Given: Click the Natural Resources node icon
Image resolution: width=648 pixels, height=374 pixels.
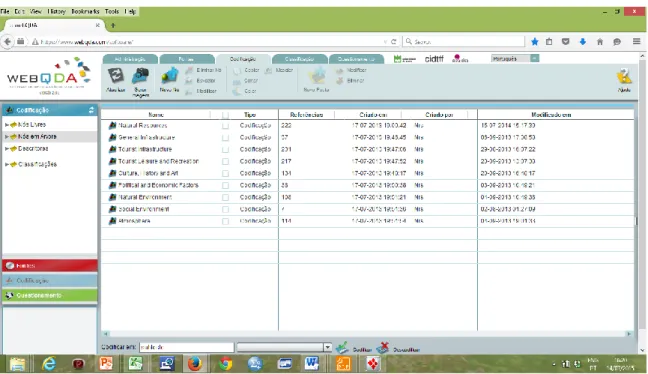Looking at the screenshot, I should click(x=112, y=126).
